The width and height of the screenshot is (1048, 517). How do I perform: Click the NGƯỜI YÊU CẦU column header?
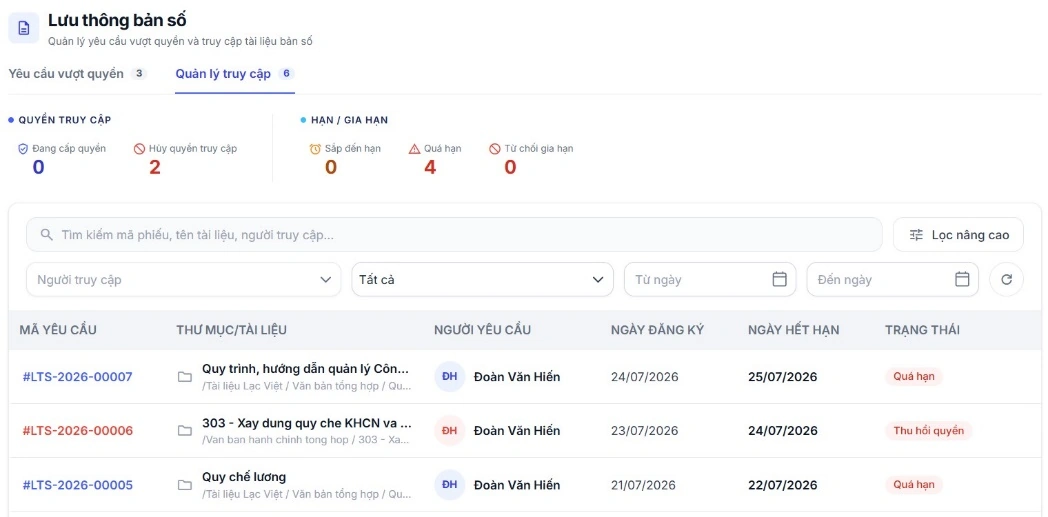(483, 330)
